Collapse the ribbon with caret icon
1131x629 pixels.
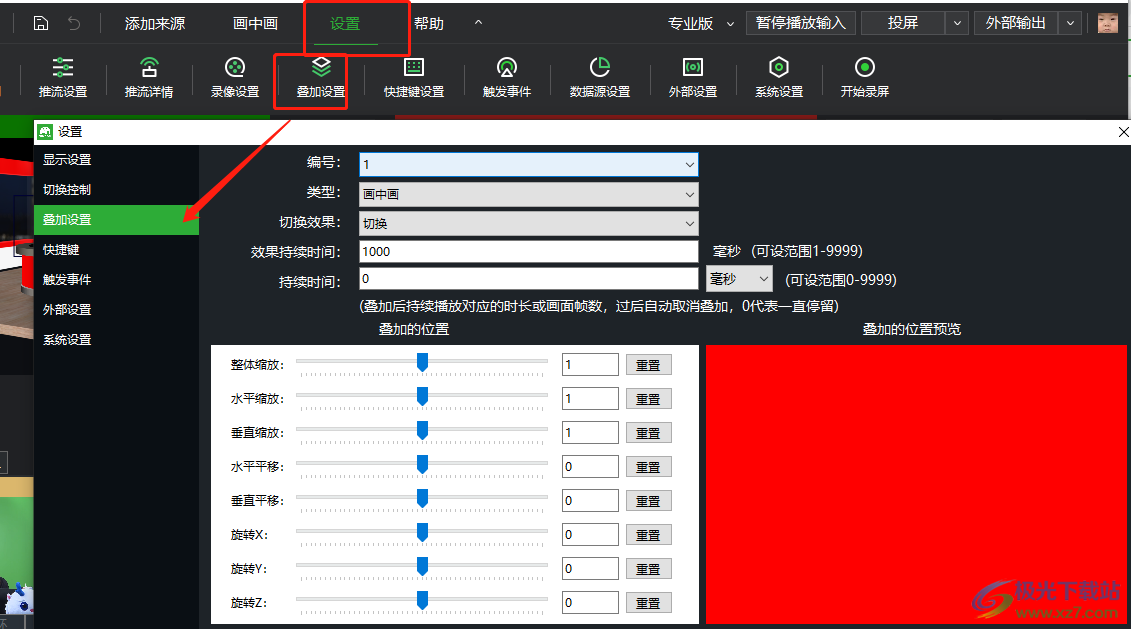478,23
